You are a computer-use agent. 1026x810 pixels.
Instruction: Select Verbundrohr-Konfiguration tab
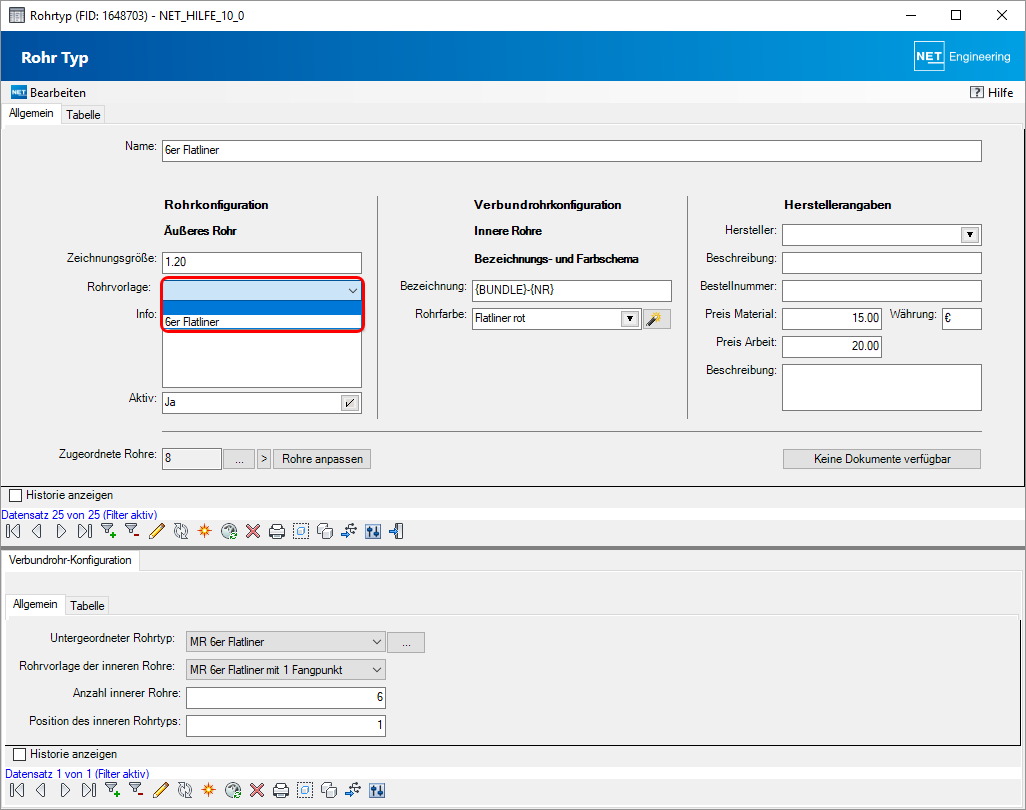pyautogui.click(x=70, y=560)
